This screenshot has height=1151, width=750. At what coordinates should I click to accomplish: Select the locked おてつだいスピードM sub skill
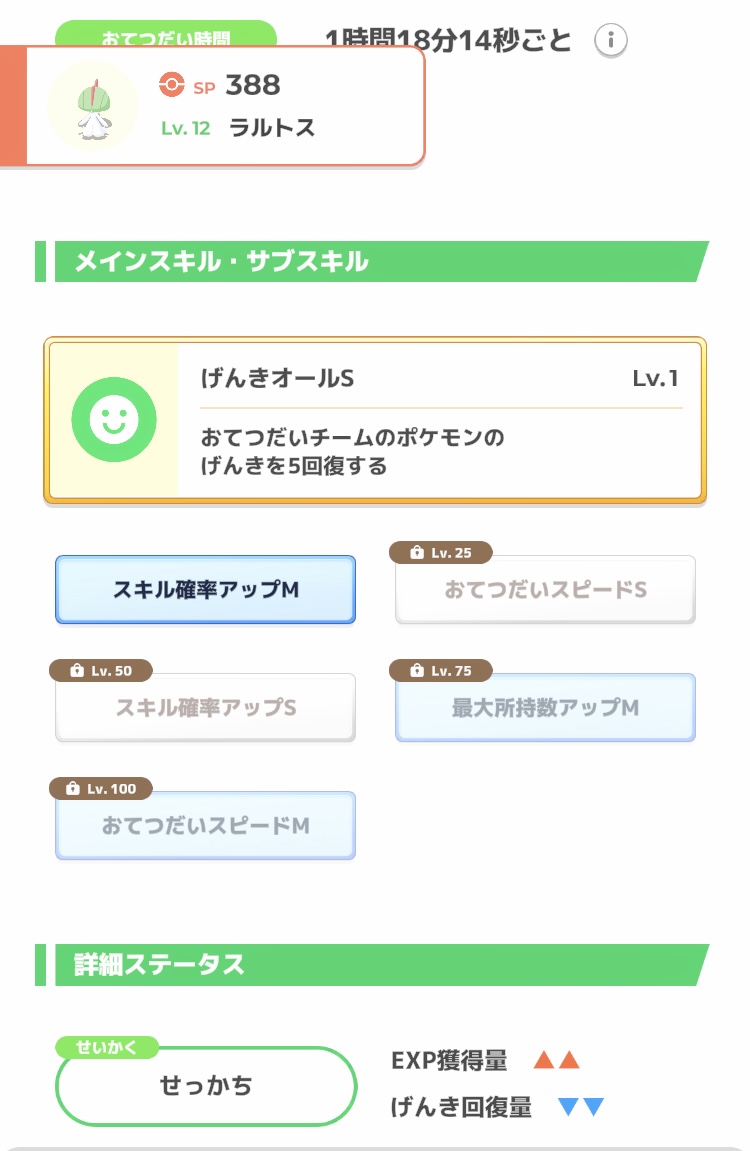point(205,826)
